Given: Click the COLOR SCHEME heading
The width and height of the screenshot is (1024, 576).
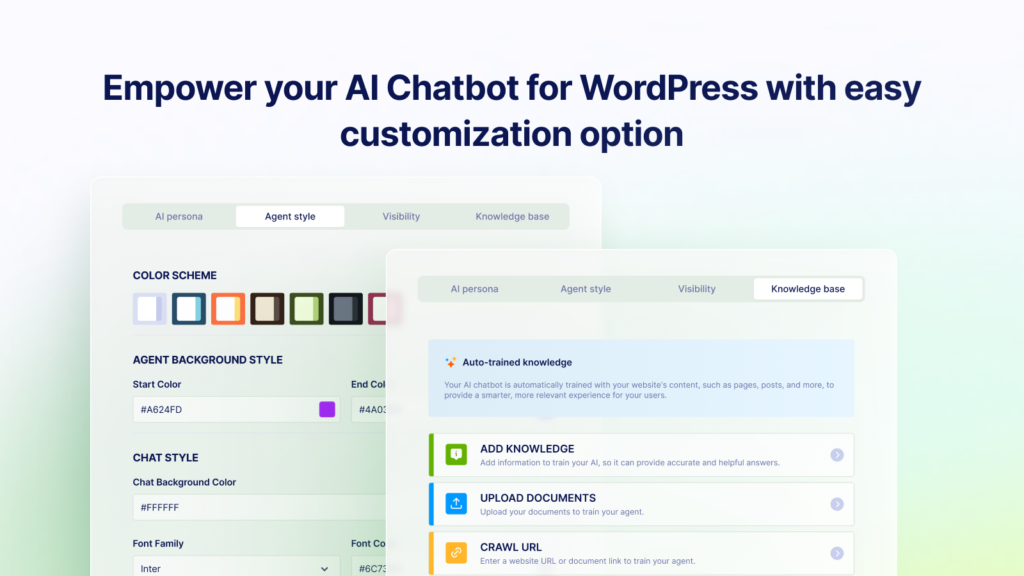Looking at the screenshot, I should (174, 275).
